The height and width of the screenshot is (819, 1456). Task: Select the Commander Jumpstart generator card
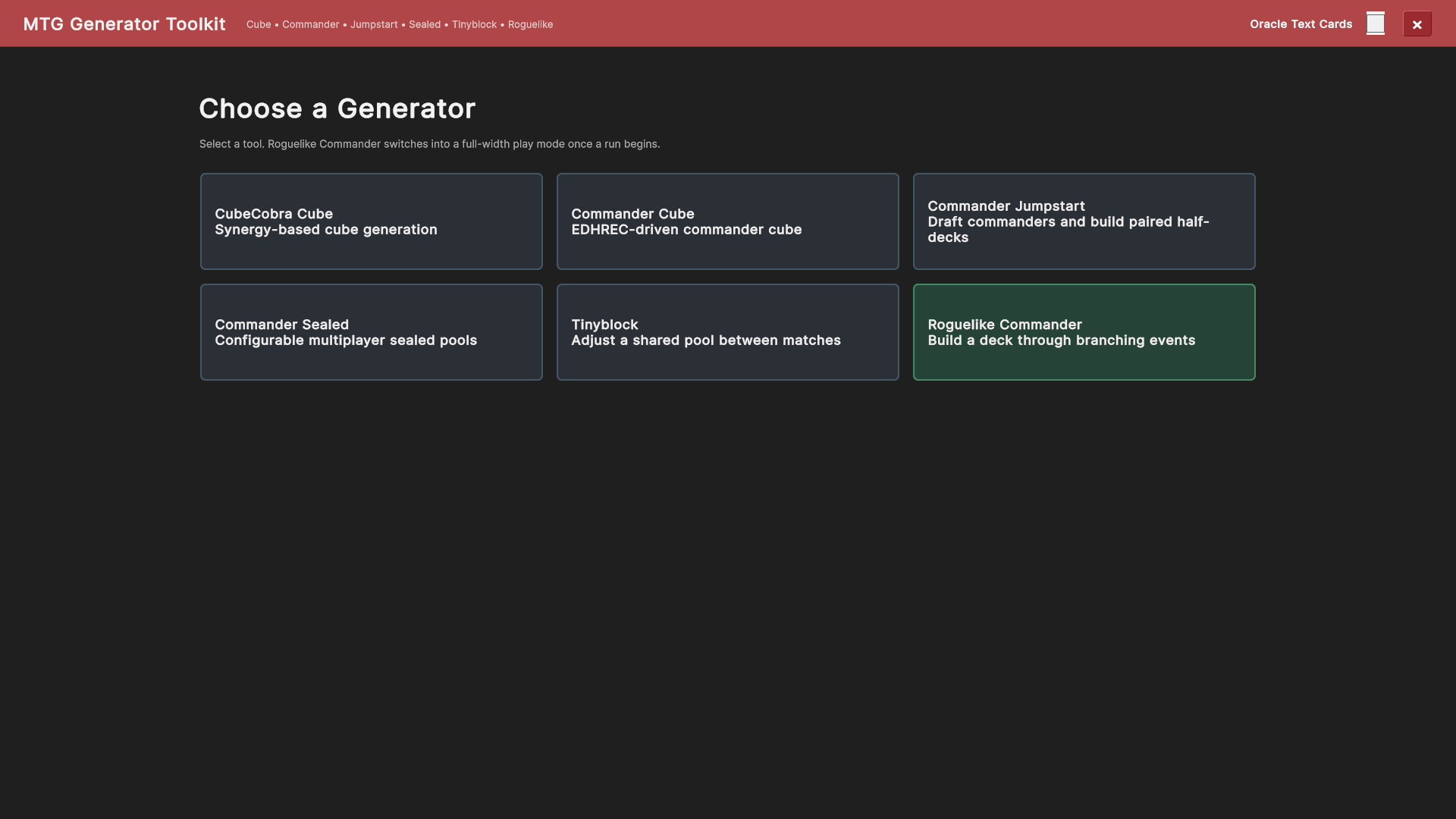pos(1084,221)
